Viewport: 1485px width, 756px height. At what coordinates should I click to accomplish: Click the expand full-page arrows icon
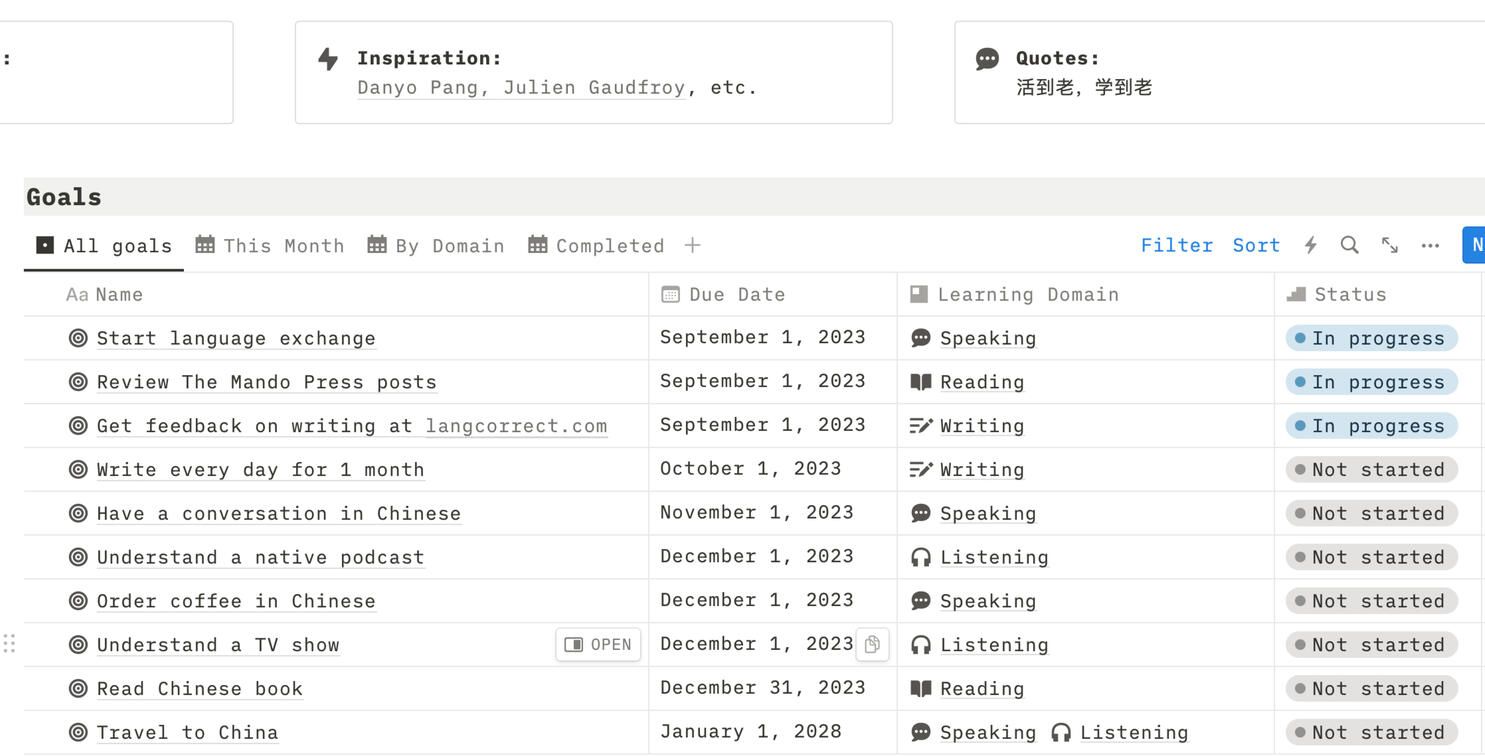pyautogui.click(x=1390, y=245)
